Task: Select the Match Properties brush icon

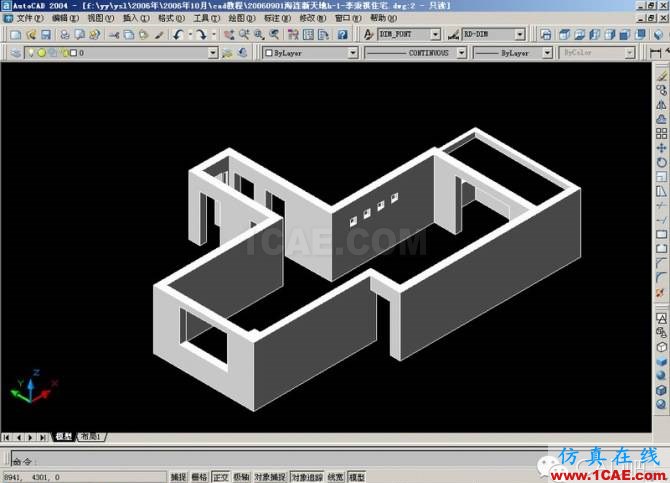Action: pos(159,35)
